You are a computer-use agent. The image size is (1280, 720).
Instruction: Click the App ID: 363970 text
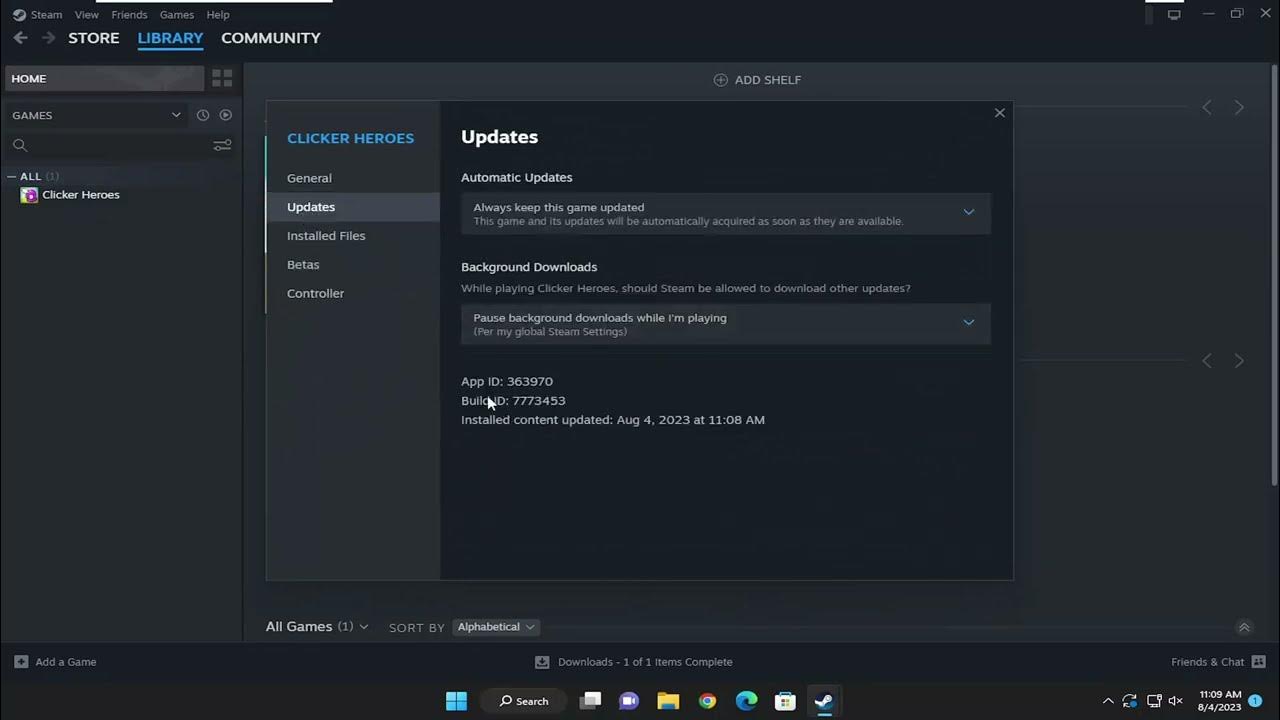[507, 381]
